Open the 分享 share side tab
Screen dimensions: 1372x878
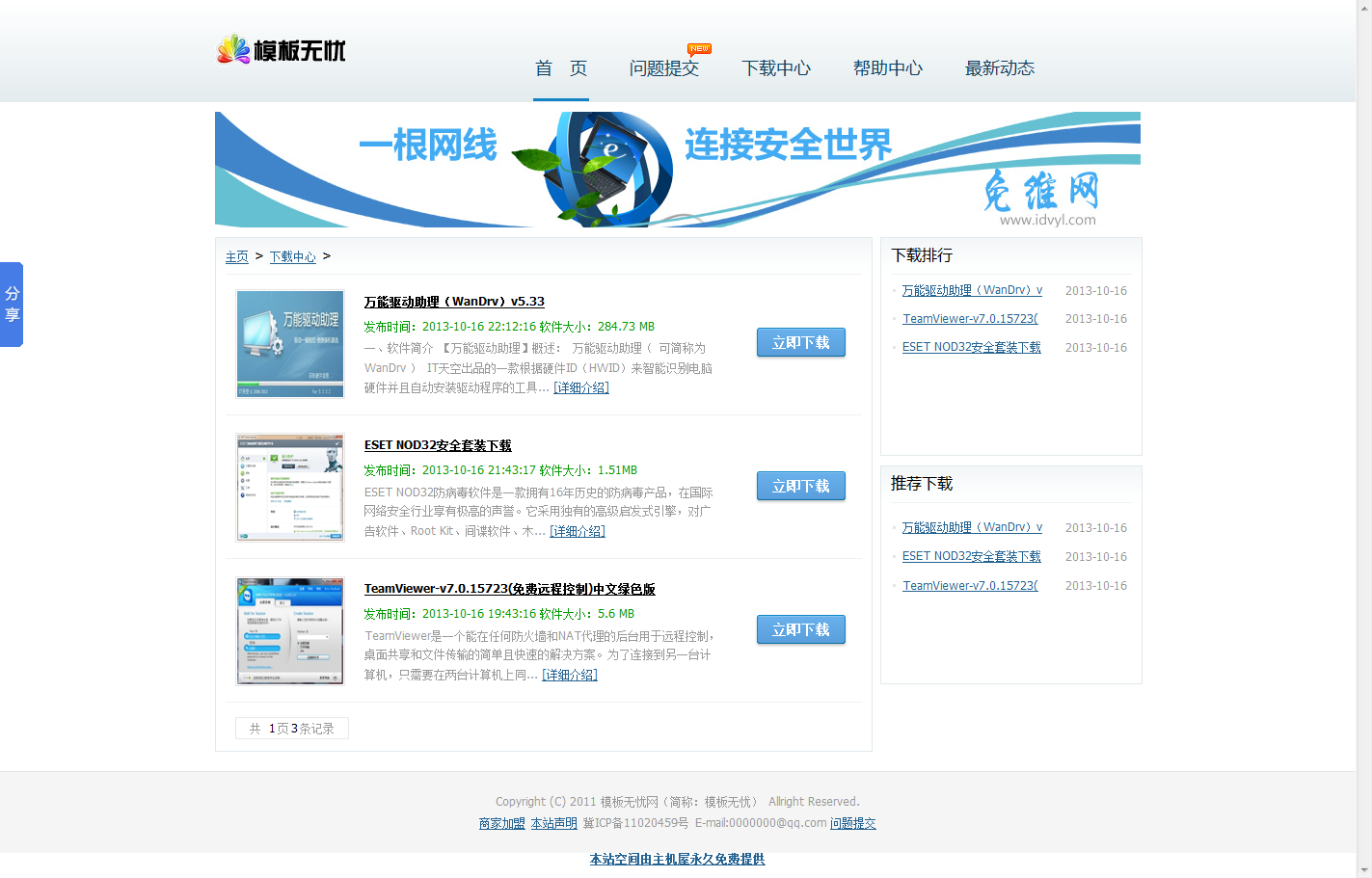(12, 305)
